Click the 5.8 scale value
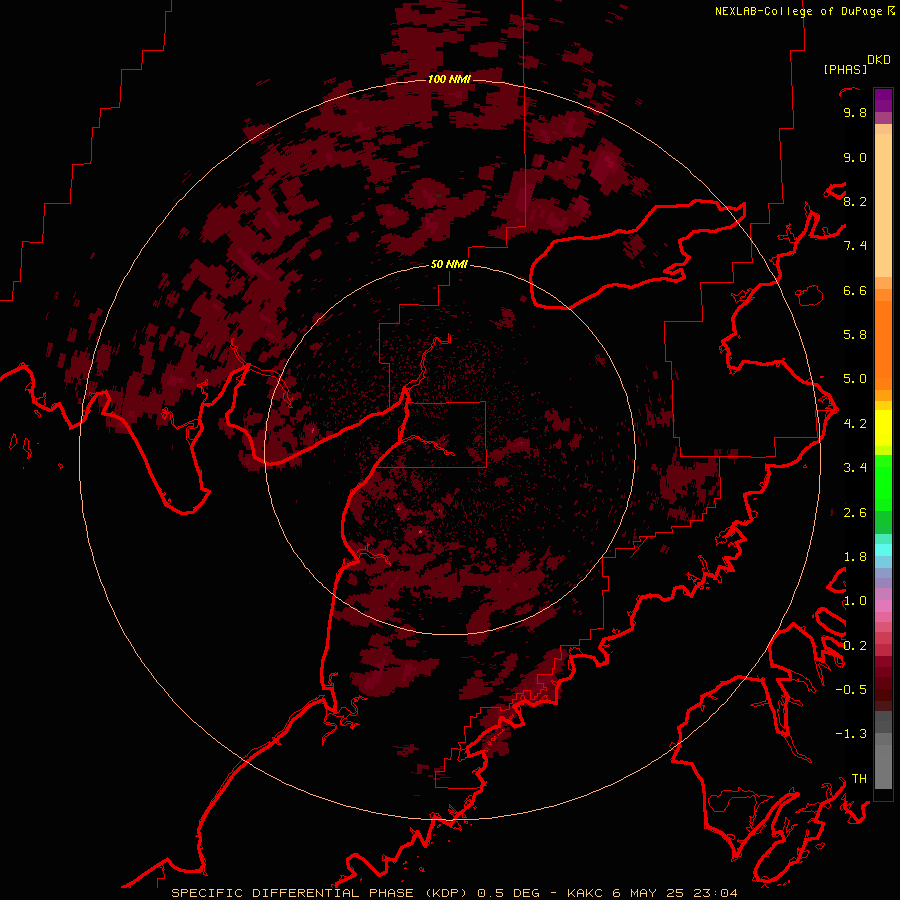This screenshot has width=900, height=900. (855, 335)
